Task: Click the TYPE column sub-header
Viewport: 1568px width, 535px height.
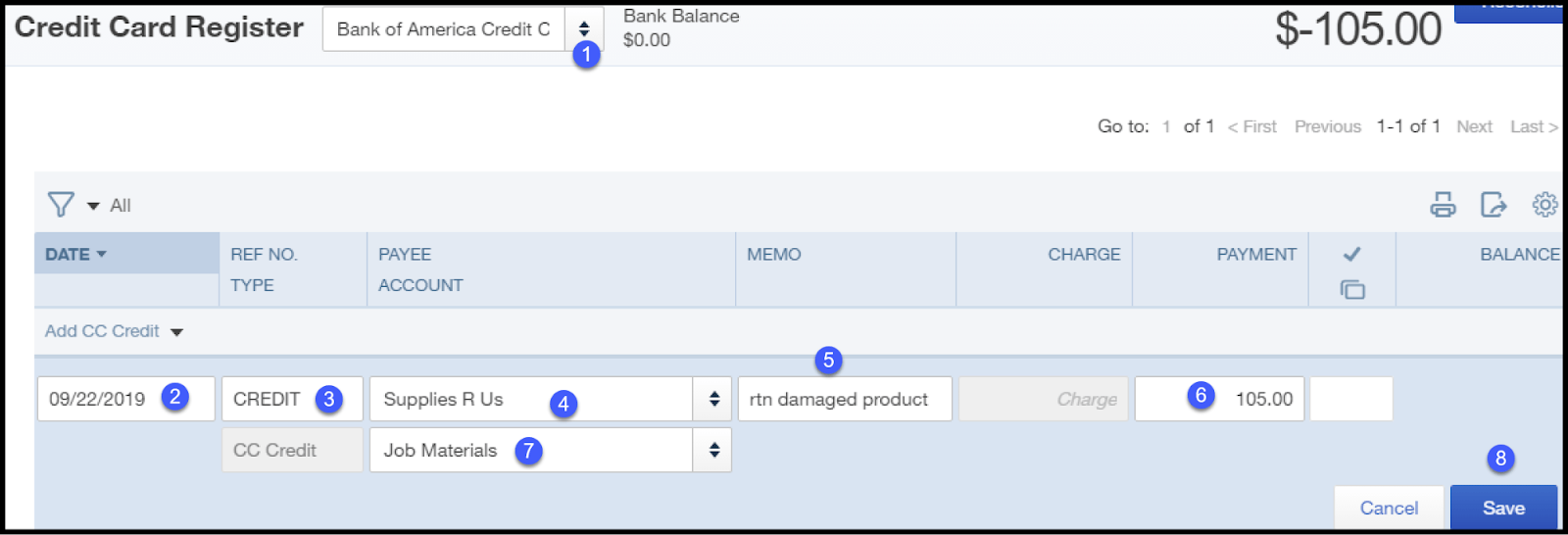Action: 252,285
